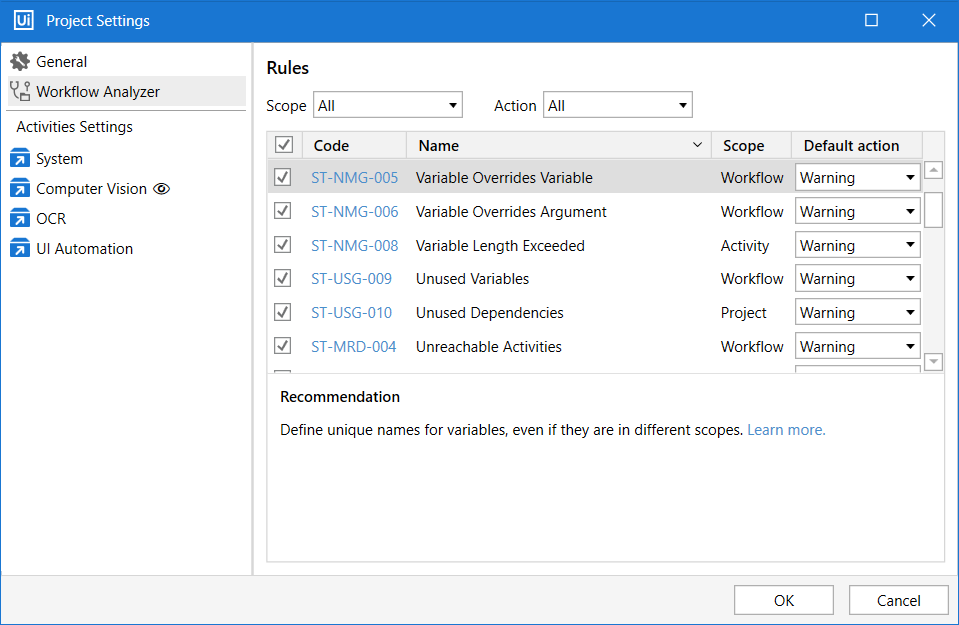Click the Workflow Analyzer stethoscope icon
This screenshot has height=625, width=959.
[20, 92]
